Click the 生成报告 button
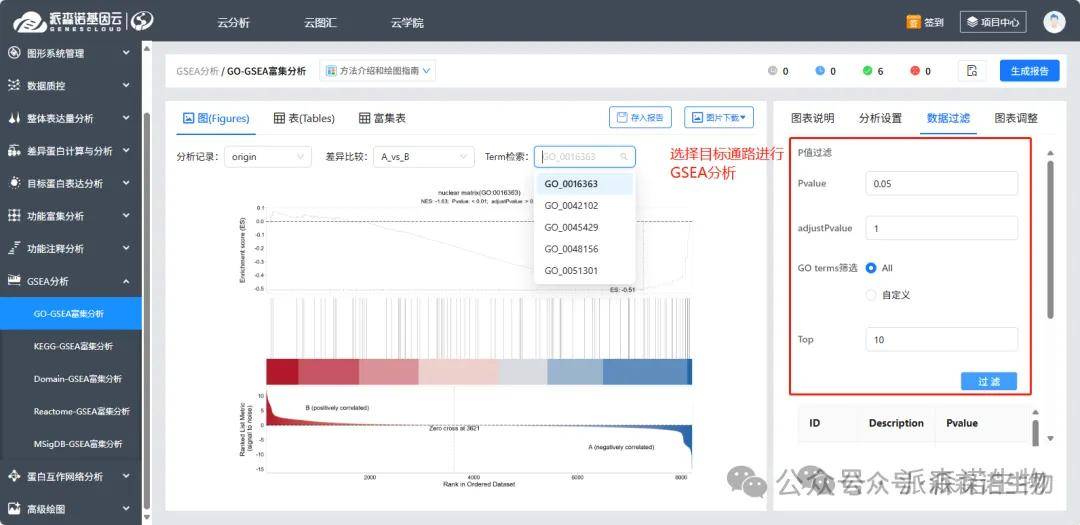1080x525 pixels. [x=1029, y=71]
